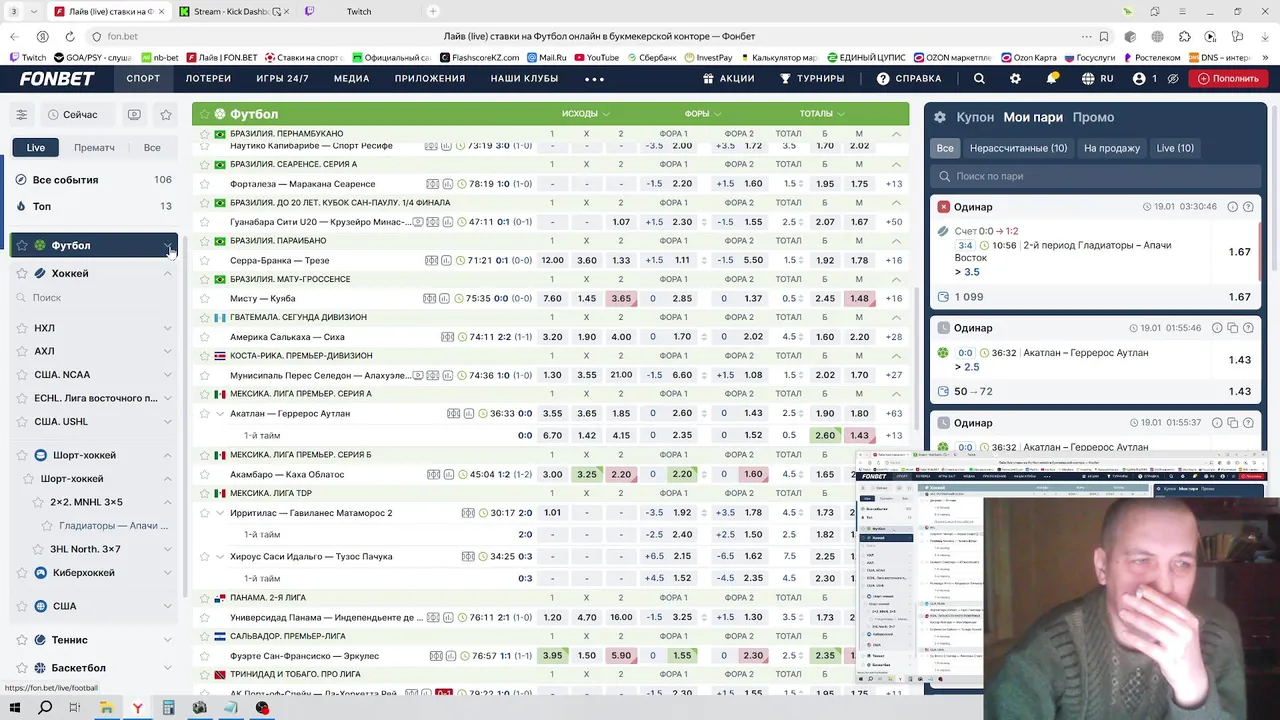Expand the Футбол sidebar section
The height and width of the screenshot is (720, 1280).
point(167,245)
